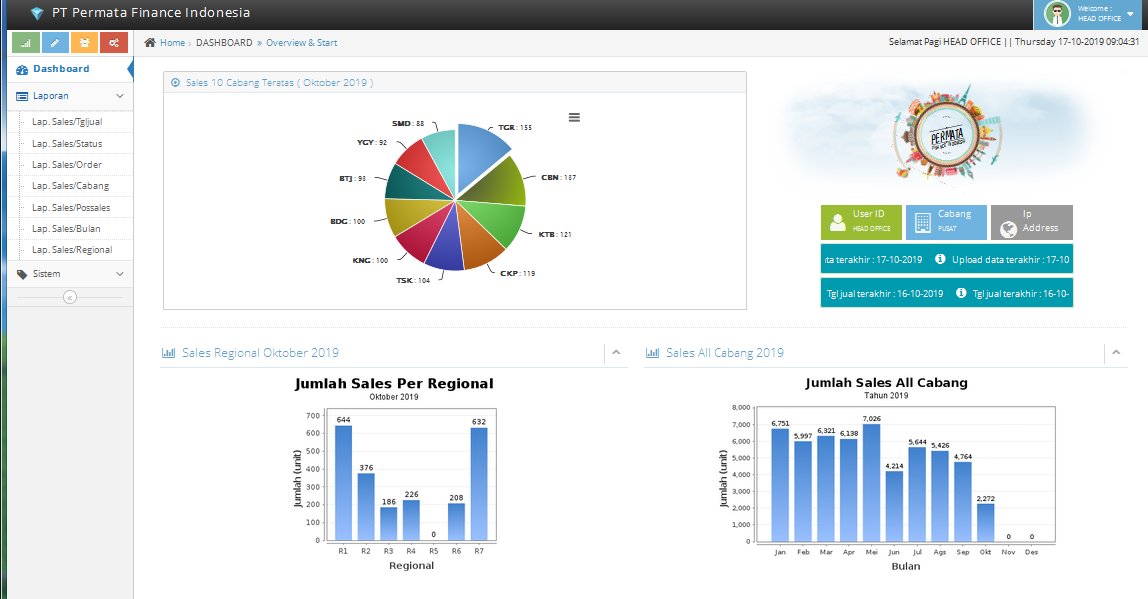The width and height of the screenshot is (1148, 599).
Task: Collapse the Sales Regional Oktober 2019 panel
Action: point(616,353)
